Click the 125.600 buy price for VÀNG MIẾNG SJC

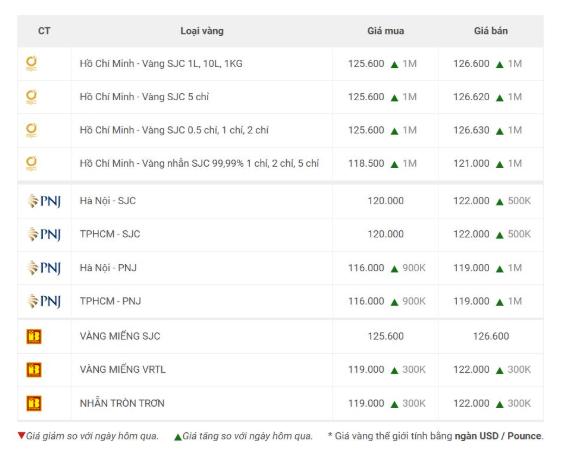click(x=386, y=336)
